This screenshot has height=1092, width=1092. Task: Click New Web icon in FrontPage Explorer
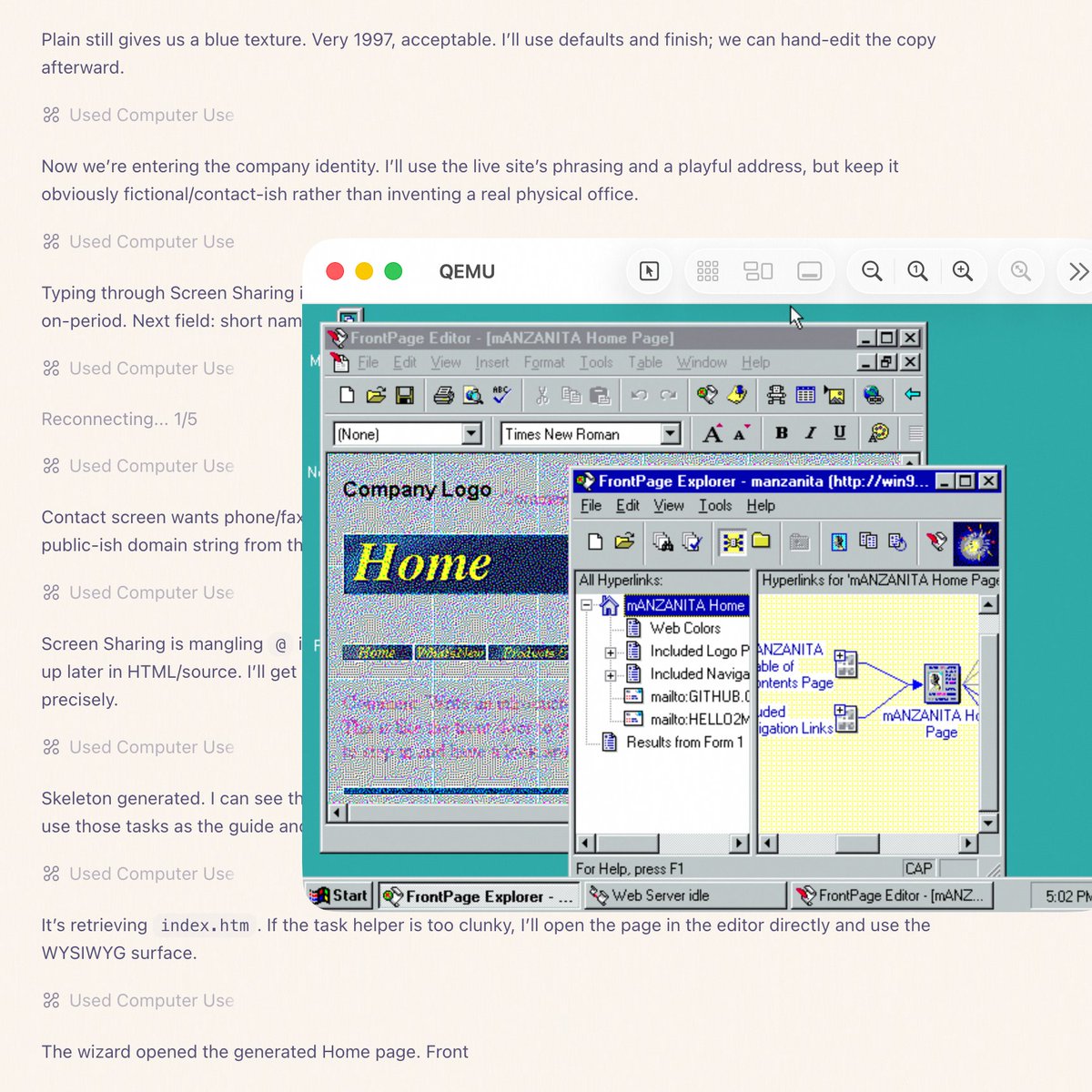pyautogui.click(x=595, y=542)
